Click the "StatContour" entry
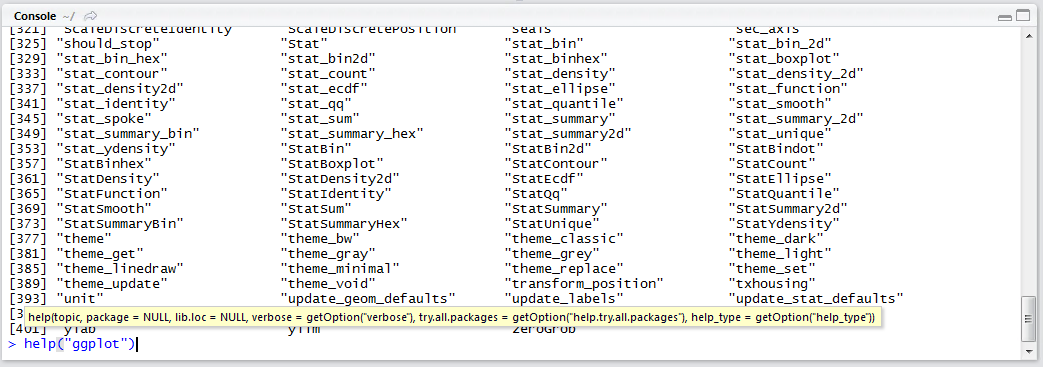This screenshot has width=1043, height=367. 556,163
